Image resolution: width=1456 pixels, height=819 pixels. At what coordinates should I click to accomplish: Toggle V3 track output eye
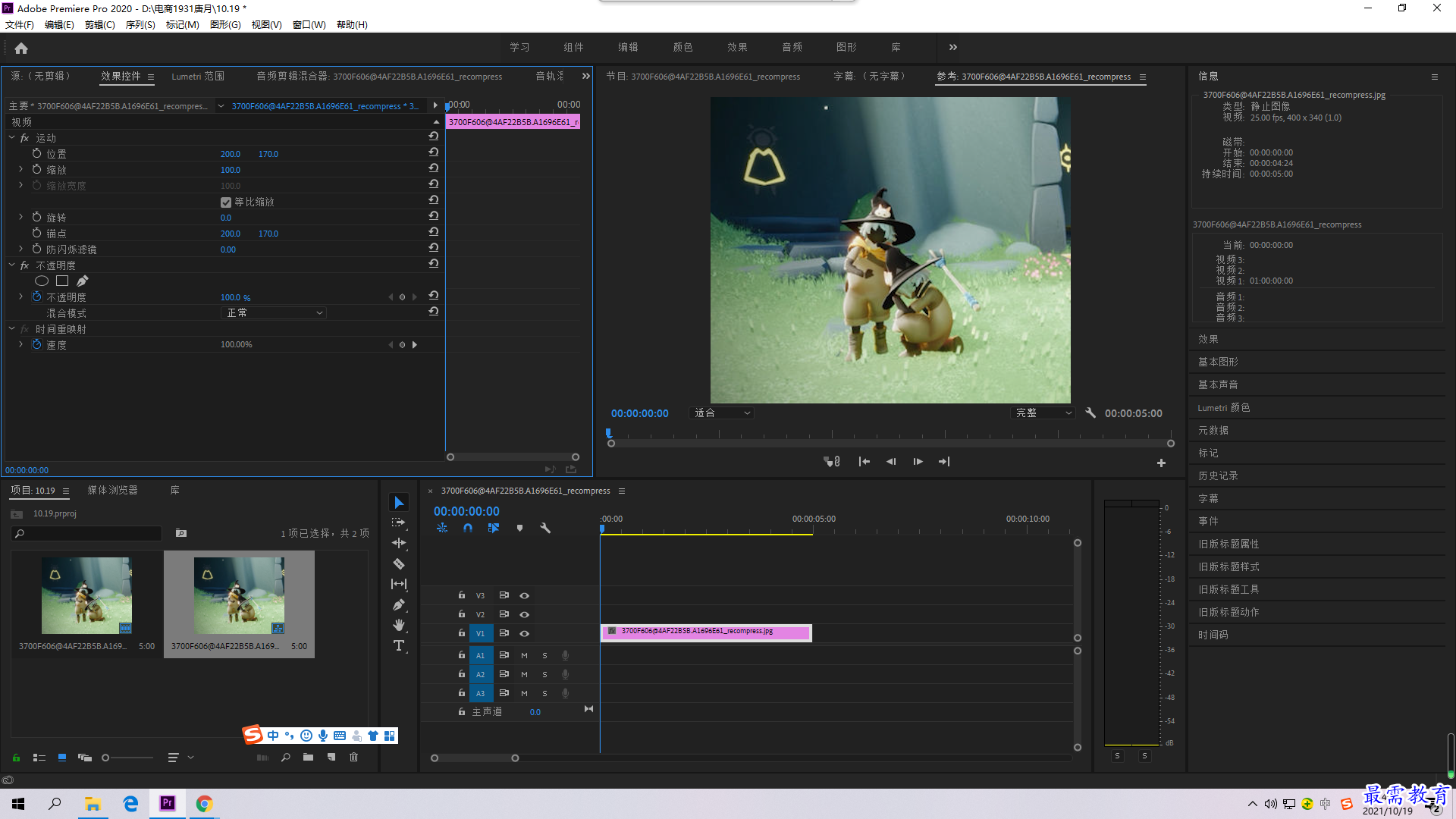point(524,595)
